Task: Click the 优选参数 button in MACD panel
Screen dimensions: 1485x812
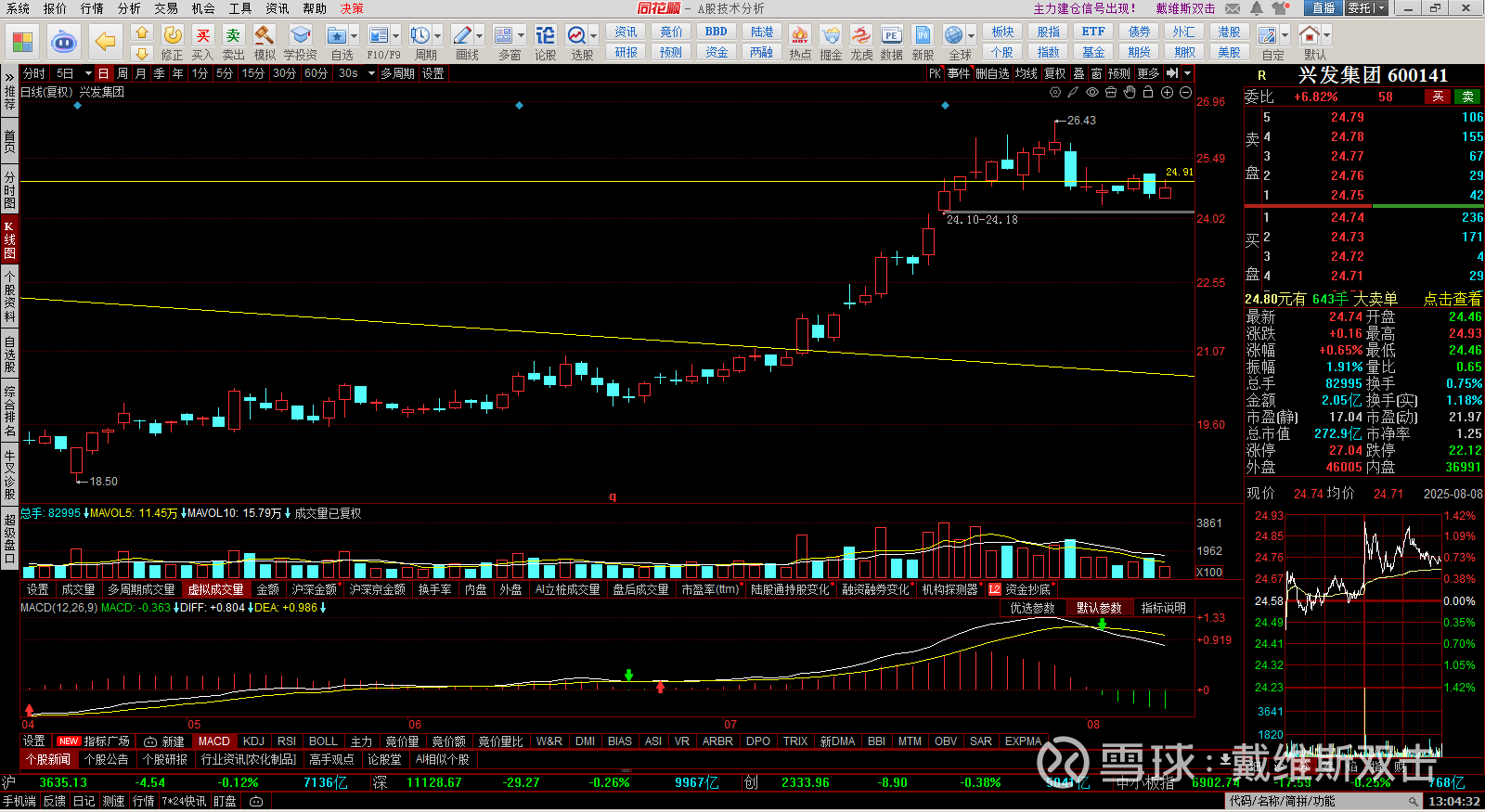Action: click(x=1032, y=608)
